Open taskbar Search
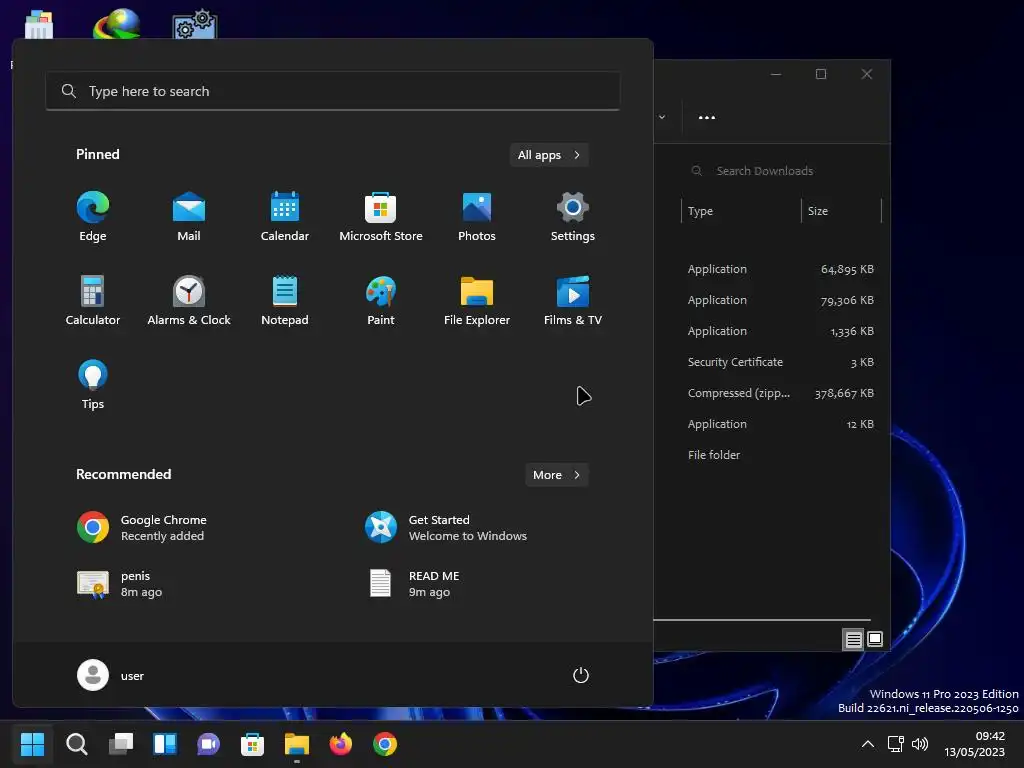Screen dimensions: 1024x768 click(76, 744)
